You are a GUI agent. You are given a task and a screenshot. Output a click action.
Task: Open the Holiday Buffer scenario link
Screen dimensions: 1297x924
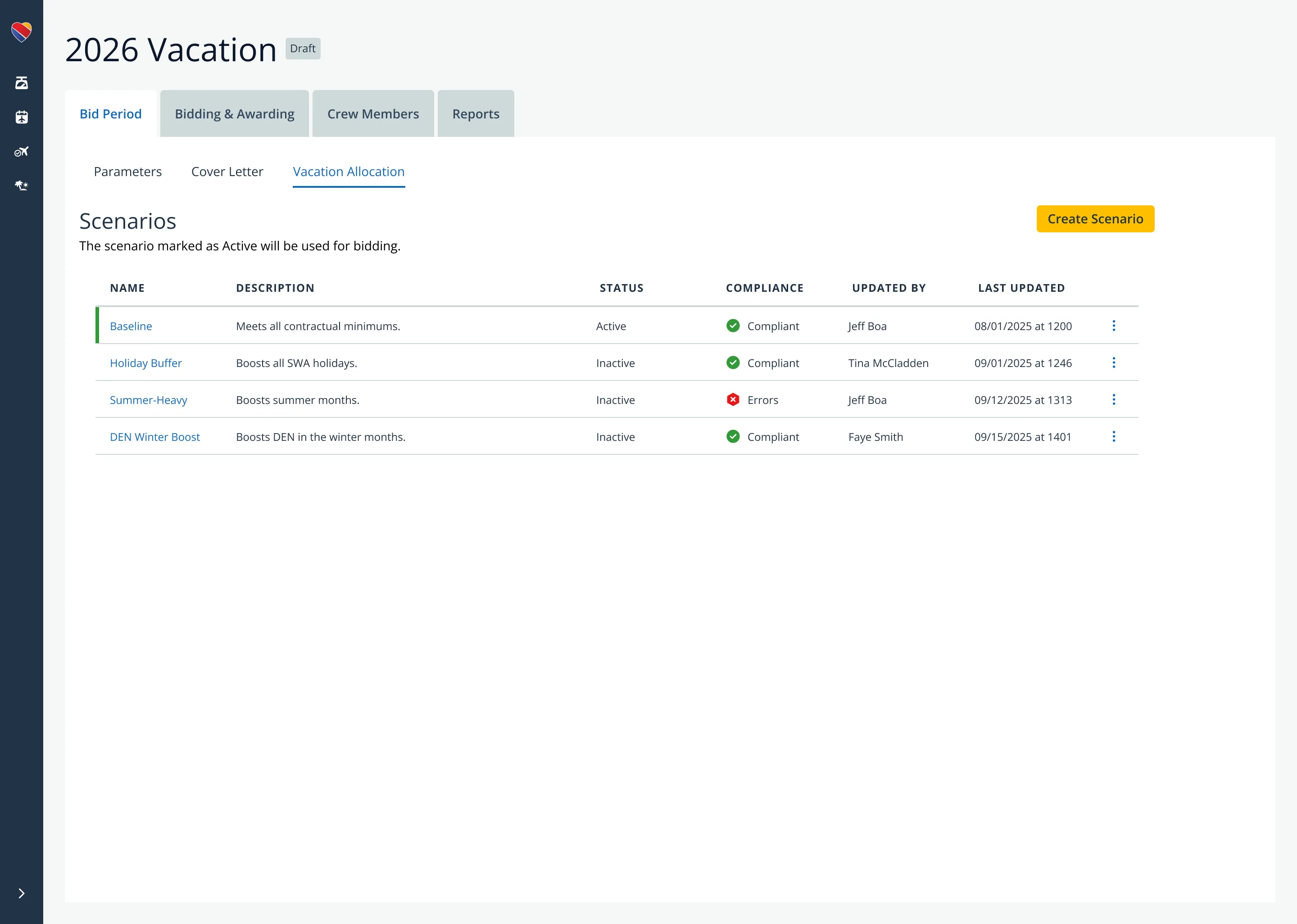click(145, 363)
